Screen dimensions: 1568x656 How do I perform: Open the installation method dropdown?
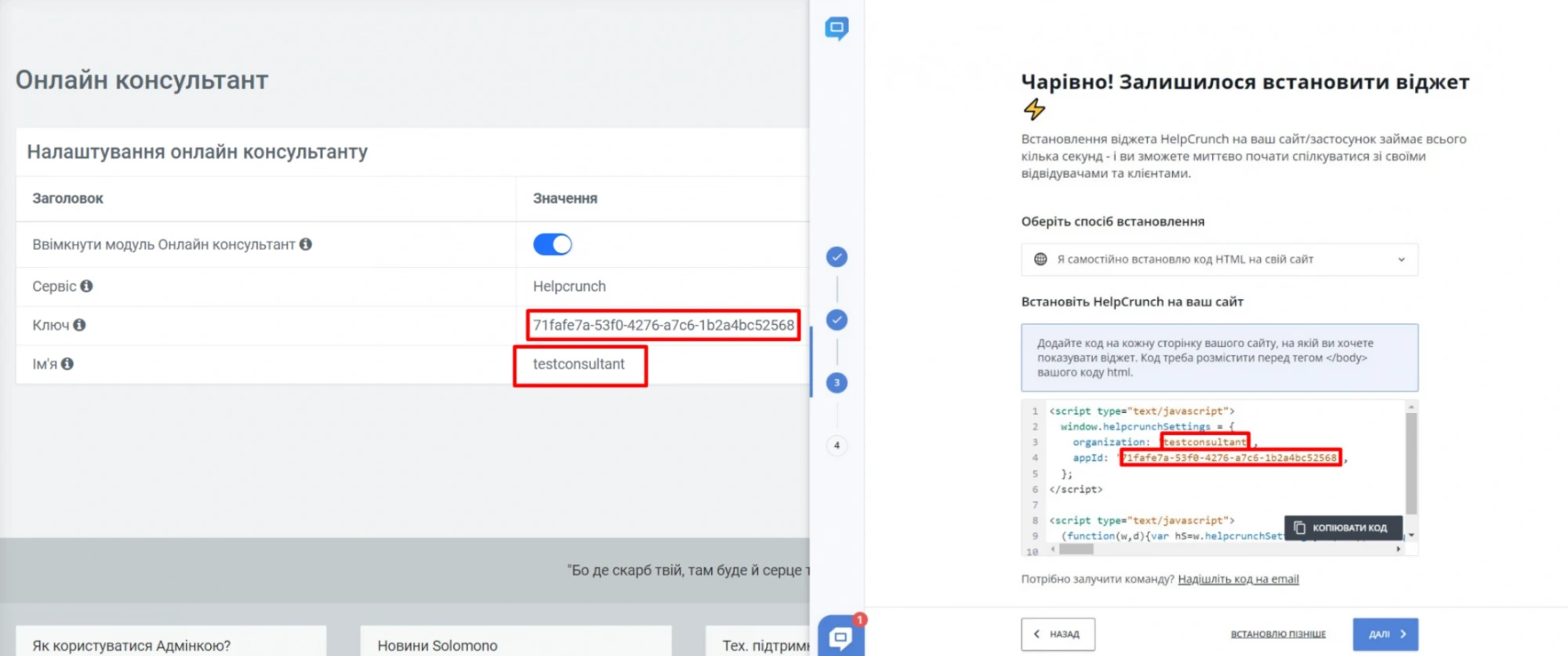(x=1219, y=259)
